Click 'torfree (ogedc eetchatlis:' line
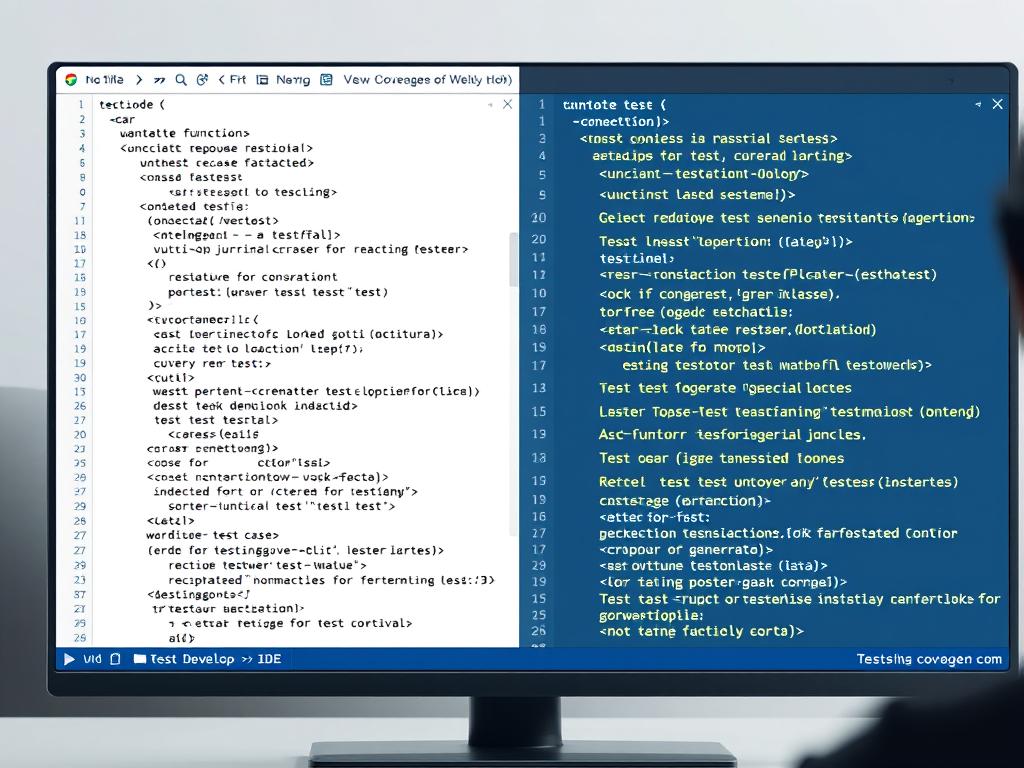 tap(696, 312)
